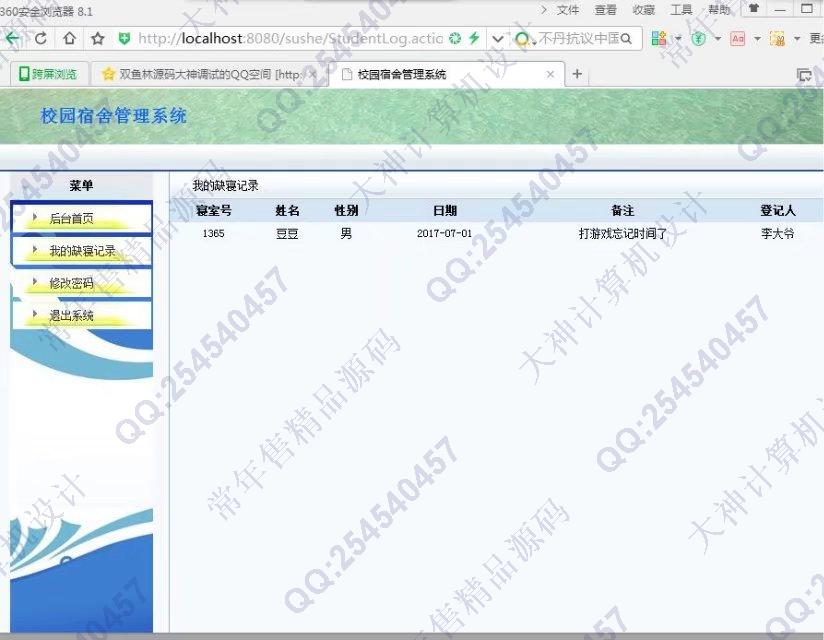Image resolution: width=824 pixels, height=640 pixels.
Task: Click the 菜单 sidebar header
Action: tap(81, 185)
